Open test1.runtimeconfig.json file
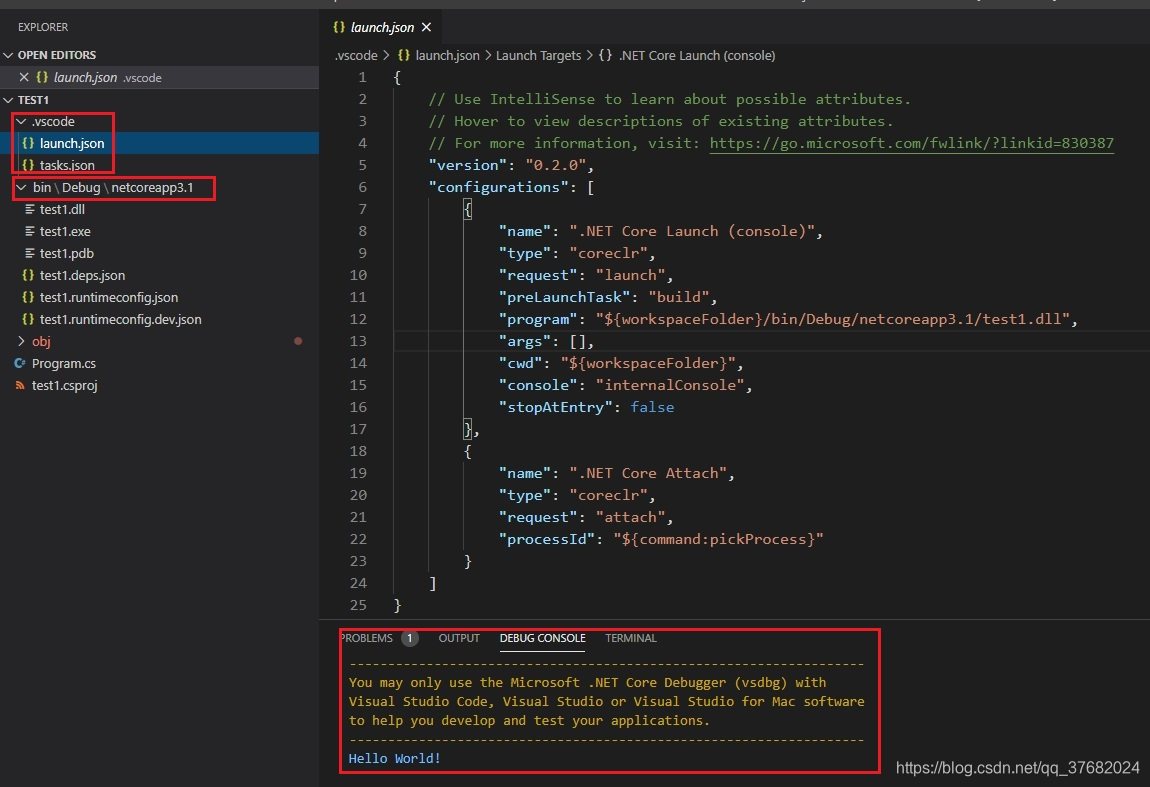Screen dimensions: 1150x787 (x=109, y=297)
